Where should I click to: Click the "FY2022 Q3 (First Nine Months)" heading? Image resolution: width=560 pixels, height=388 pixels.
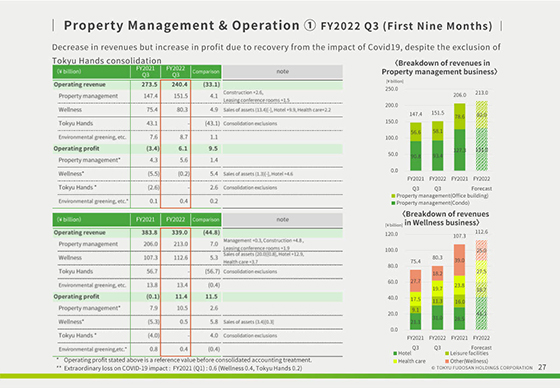[x=406, y=26]
